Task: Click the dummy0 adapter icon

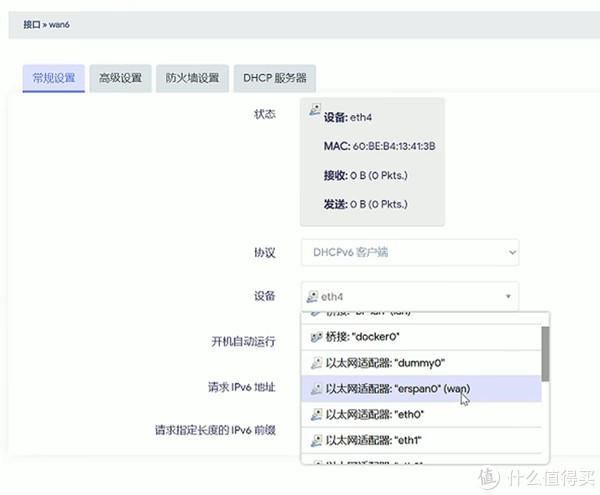Action: [x=316, y=363]
